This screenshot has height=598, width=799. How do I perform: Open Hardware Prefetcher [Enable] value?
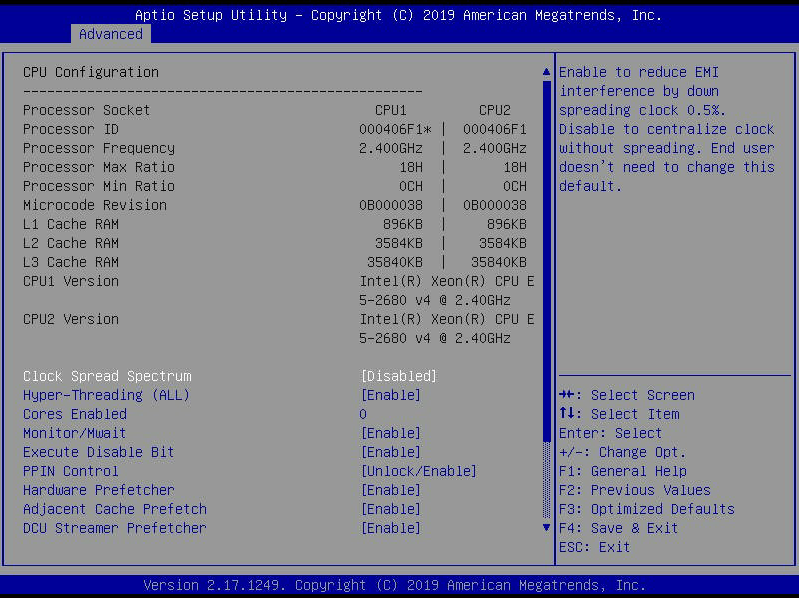[390, 490]
